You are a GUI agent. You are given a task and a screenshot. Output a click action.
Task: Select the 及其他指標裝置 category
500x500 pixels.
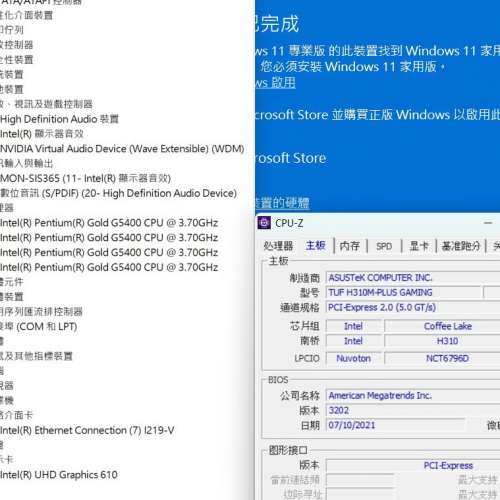(x=36, y=356)
